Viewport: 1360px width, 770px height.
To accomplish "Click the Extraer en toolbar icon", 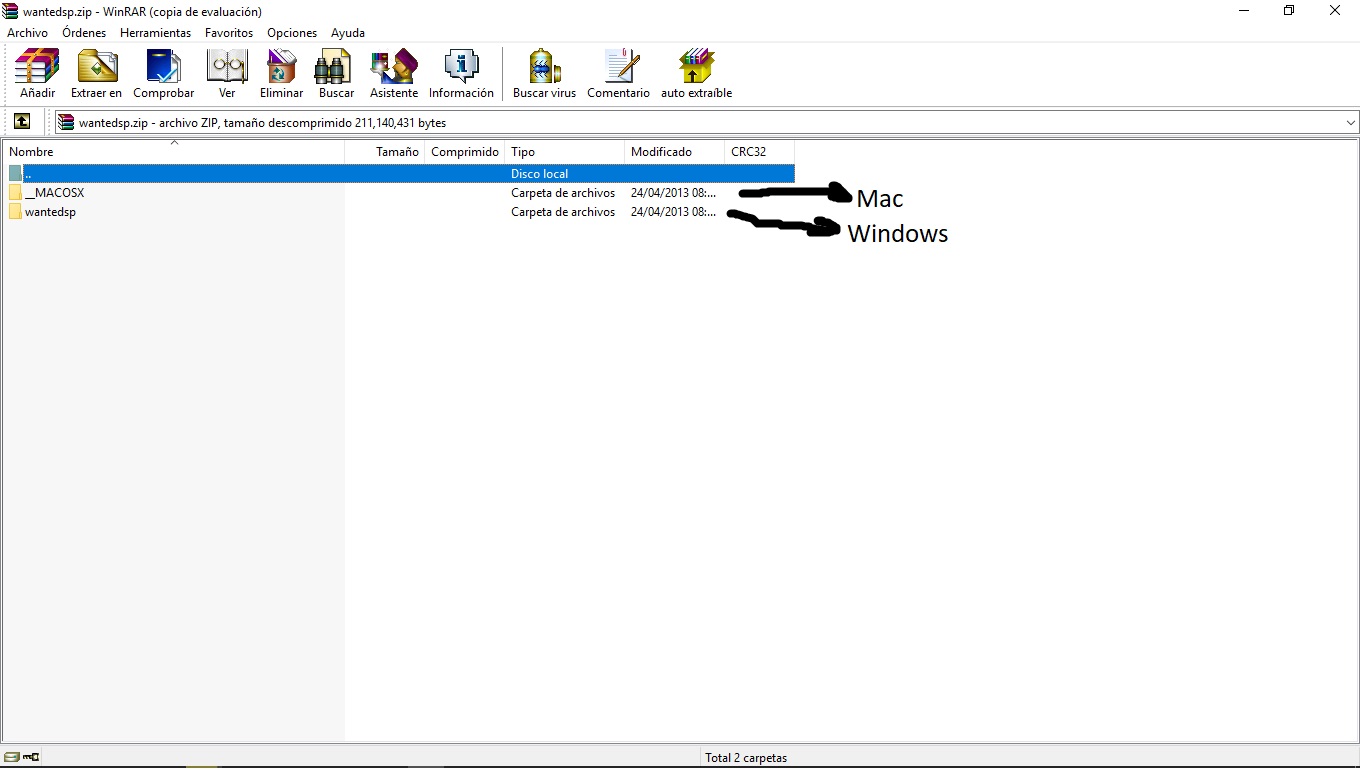I will pyautogui.click(x=97, y=67).
